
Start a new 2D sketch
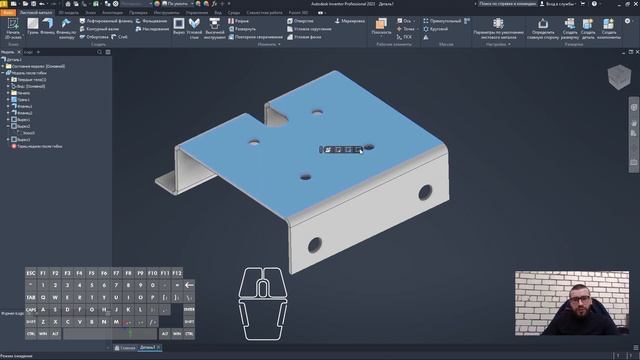(x=13, y=28)
